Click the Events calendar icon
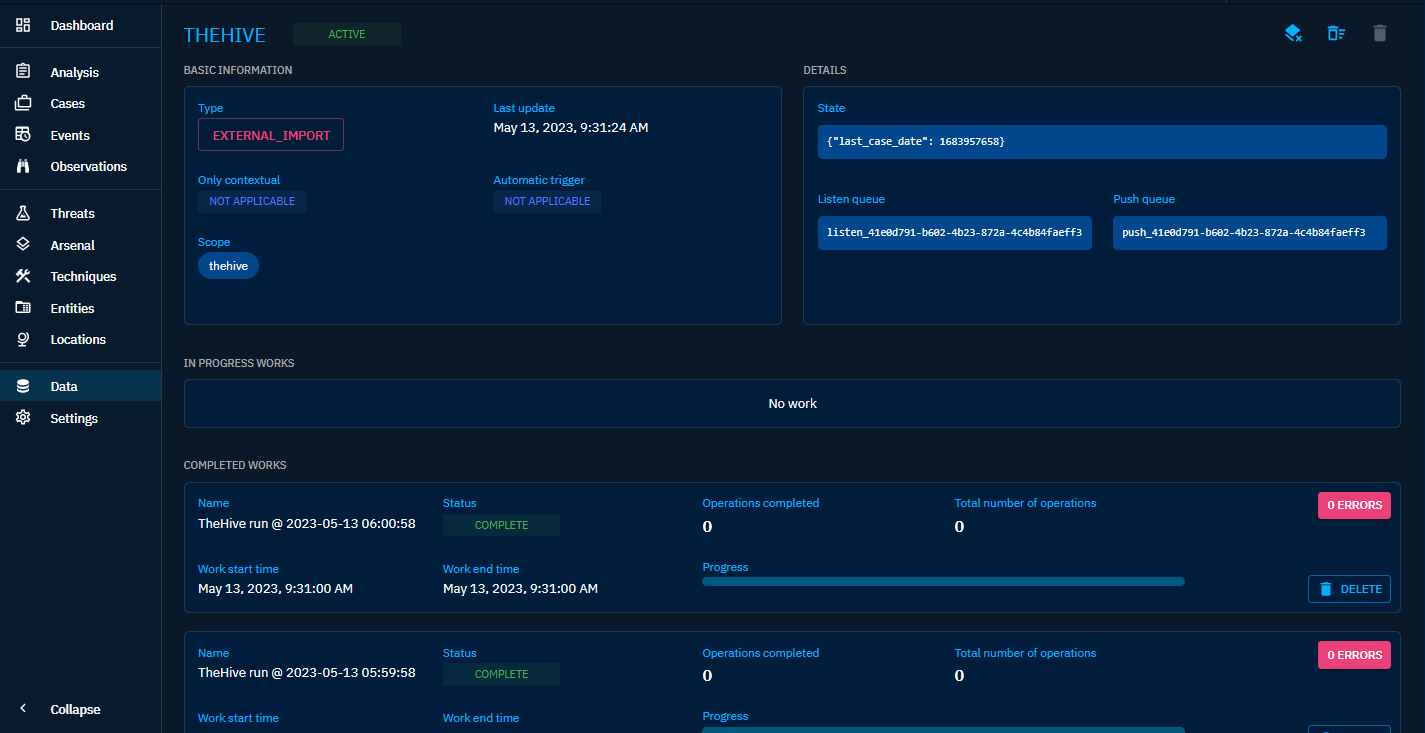 [x=23, y=135]
